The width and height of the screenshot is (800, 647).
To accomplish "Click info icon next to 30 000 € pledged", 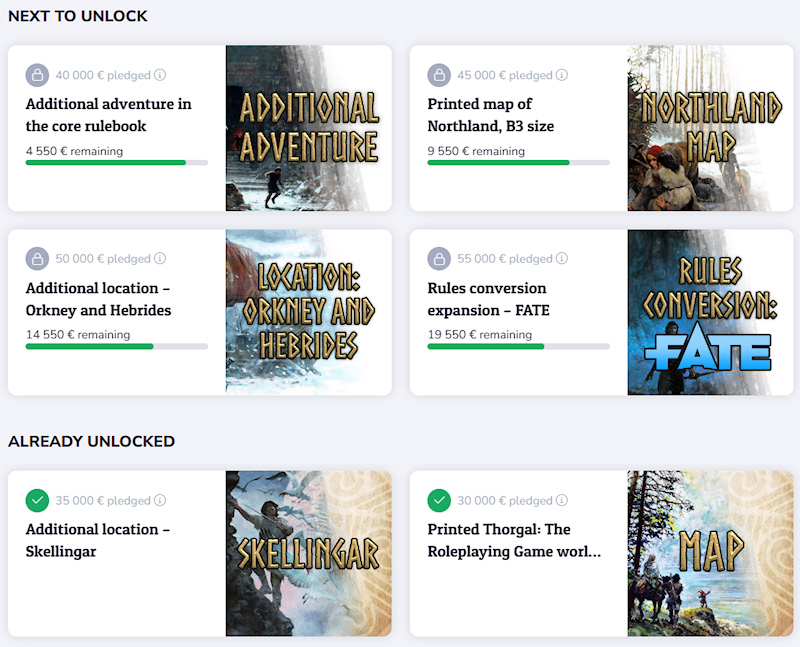I will point(562,500).
